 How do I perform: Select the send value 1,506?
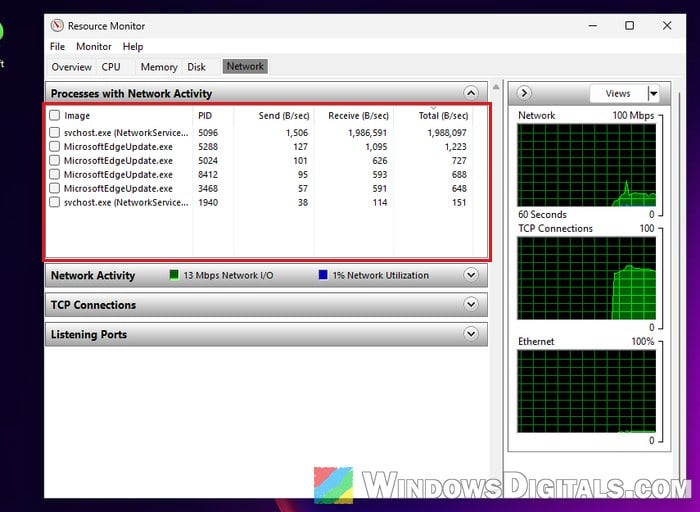click(x=297, y=133)
